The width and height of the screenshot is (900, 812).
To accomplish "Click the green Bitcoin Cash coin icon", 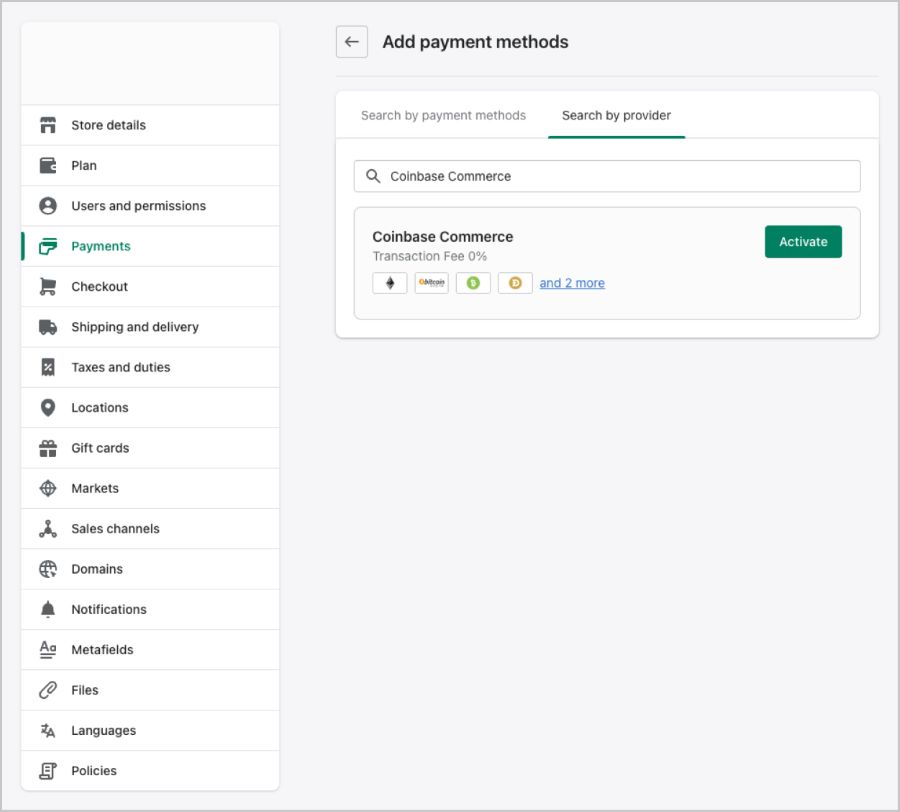I will point(473,283).
